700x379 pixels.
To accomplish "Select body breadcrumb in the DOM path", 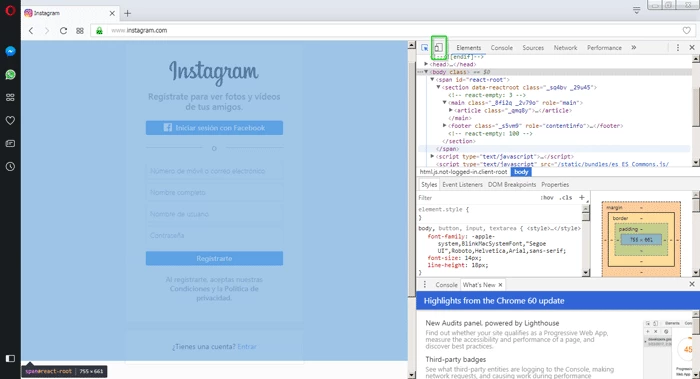I will 521,172.
